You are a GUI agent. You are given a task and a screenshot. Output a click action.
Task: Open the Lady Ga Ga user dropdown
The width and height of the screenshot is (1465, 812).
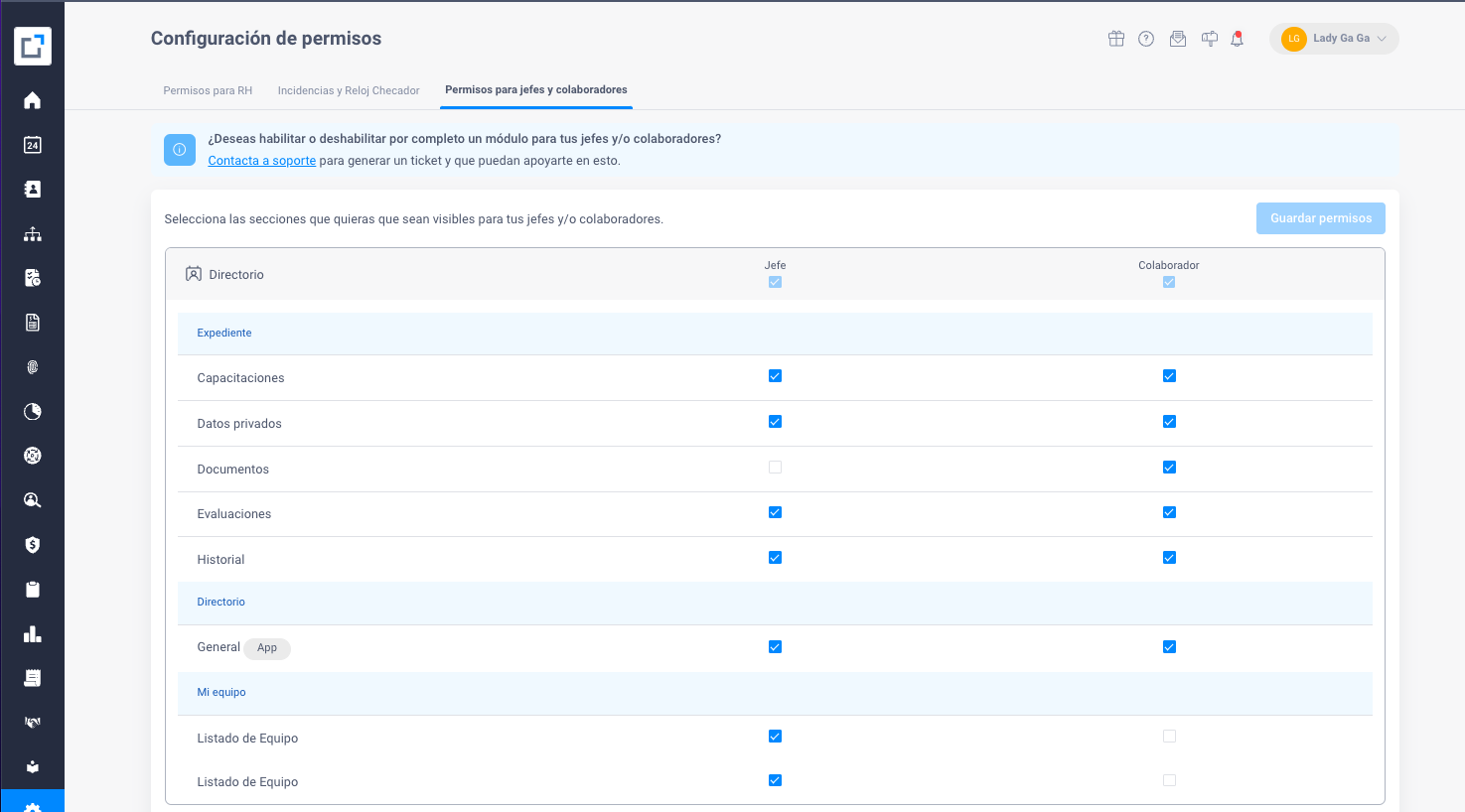1334,39
